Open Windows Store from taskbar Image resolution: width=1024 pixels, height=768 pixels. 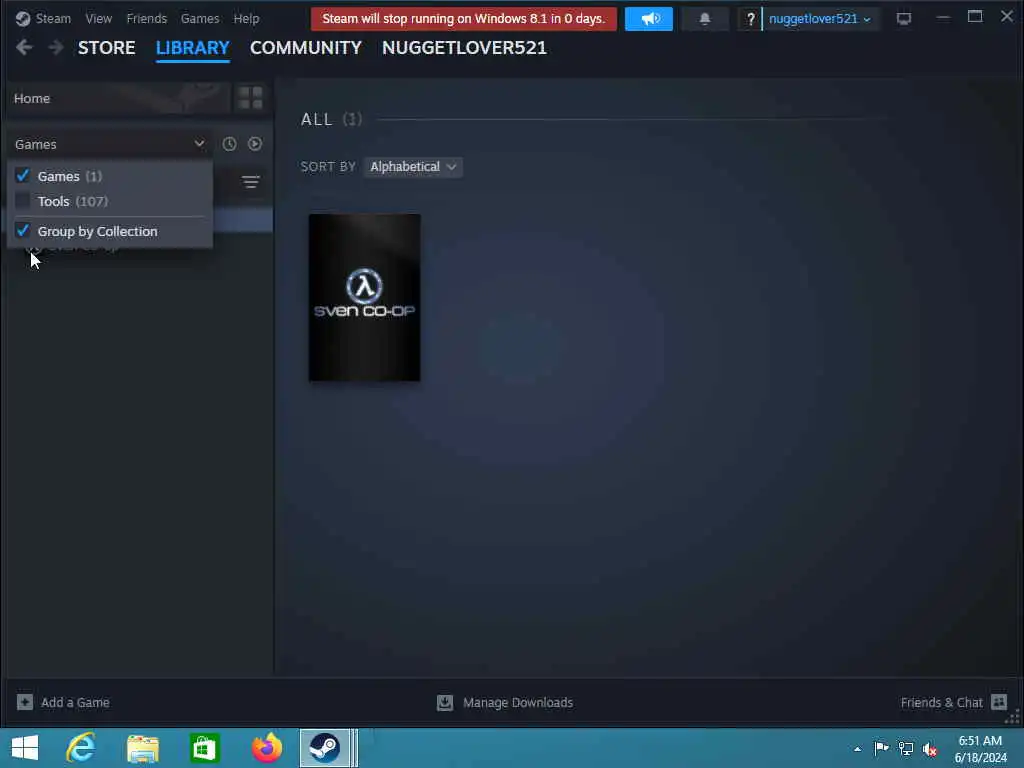[x=204, y=748]
